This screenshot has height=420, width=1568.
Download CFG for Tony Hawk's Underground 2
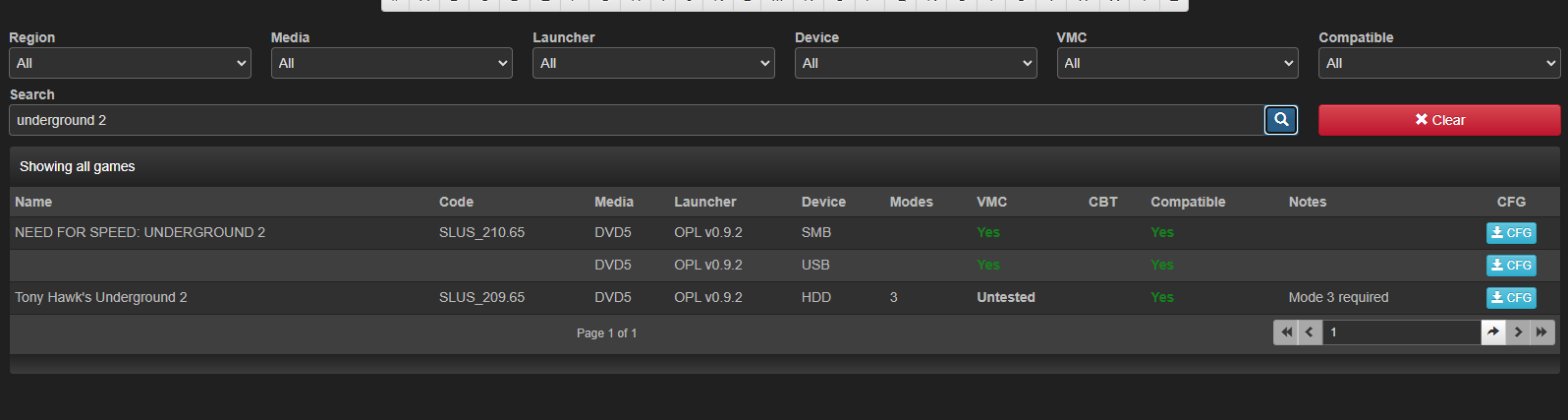(x=1511, y=298)
